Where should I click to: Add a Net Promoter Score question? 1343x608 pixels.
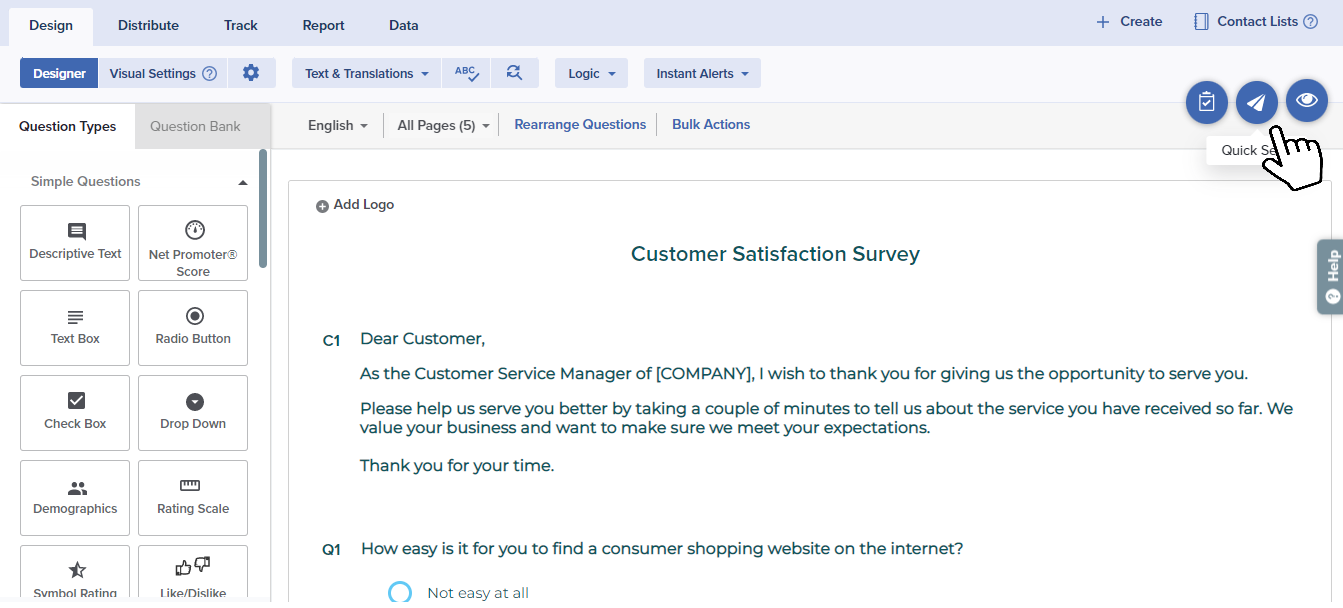tap(193, 243)
